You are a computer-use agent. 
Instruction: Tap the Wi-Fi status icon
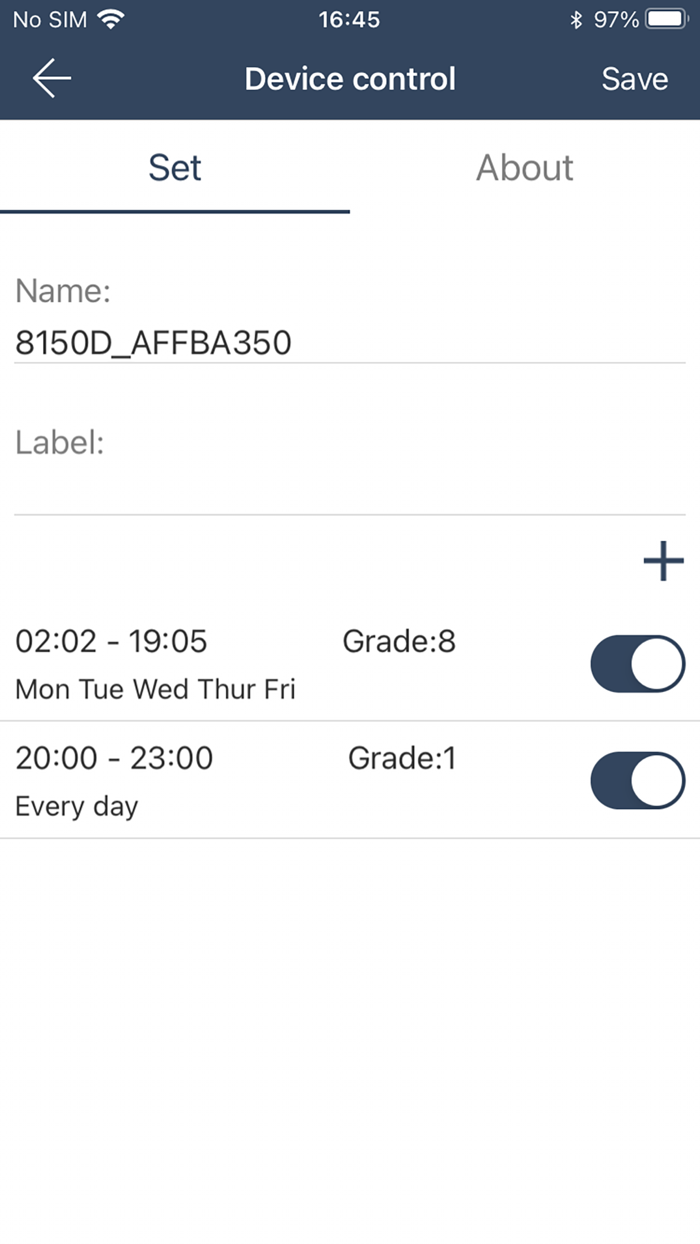[x=111, y=19]
